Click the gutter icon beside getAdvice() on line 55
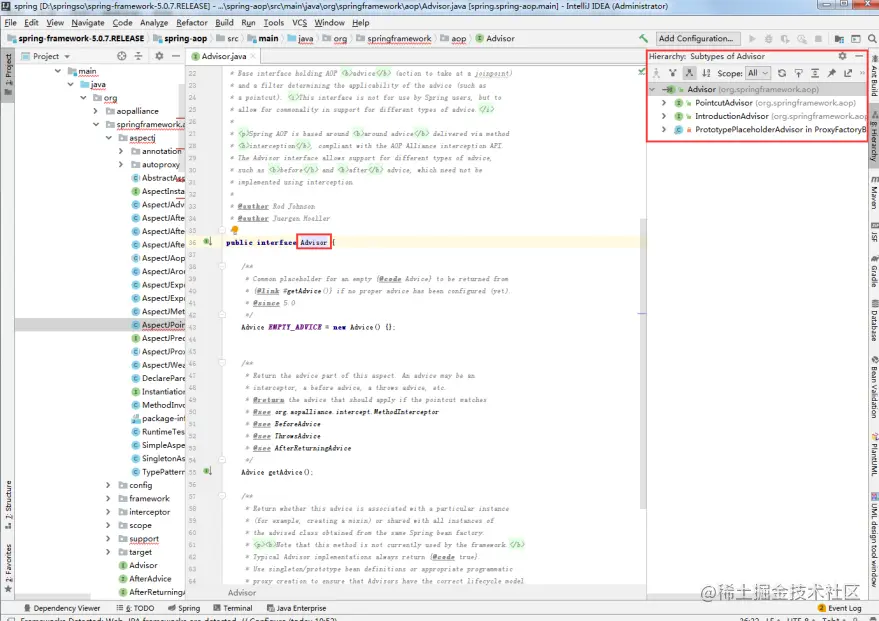The height and width of the screenshot is (621, 879). 207,471
